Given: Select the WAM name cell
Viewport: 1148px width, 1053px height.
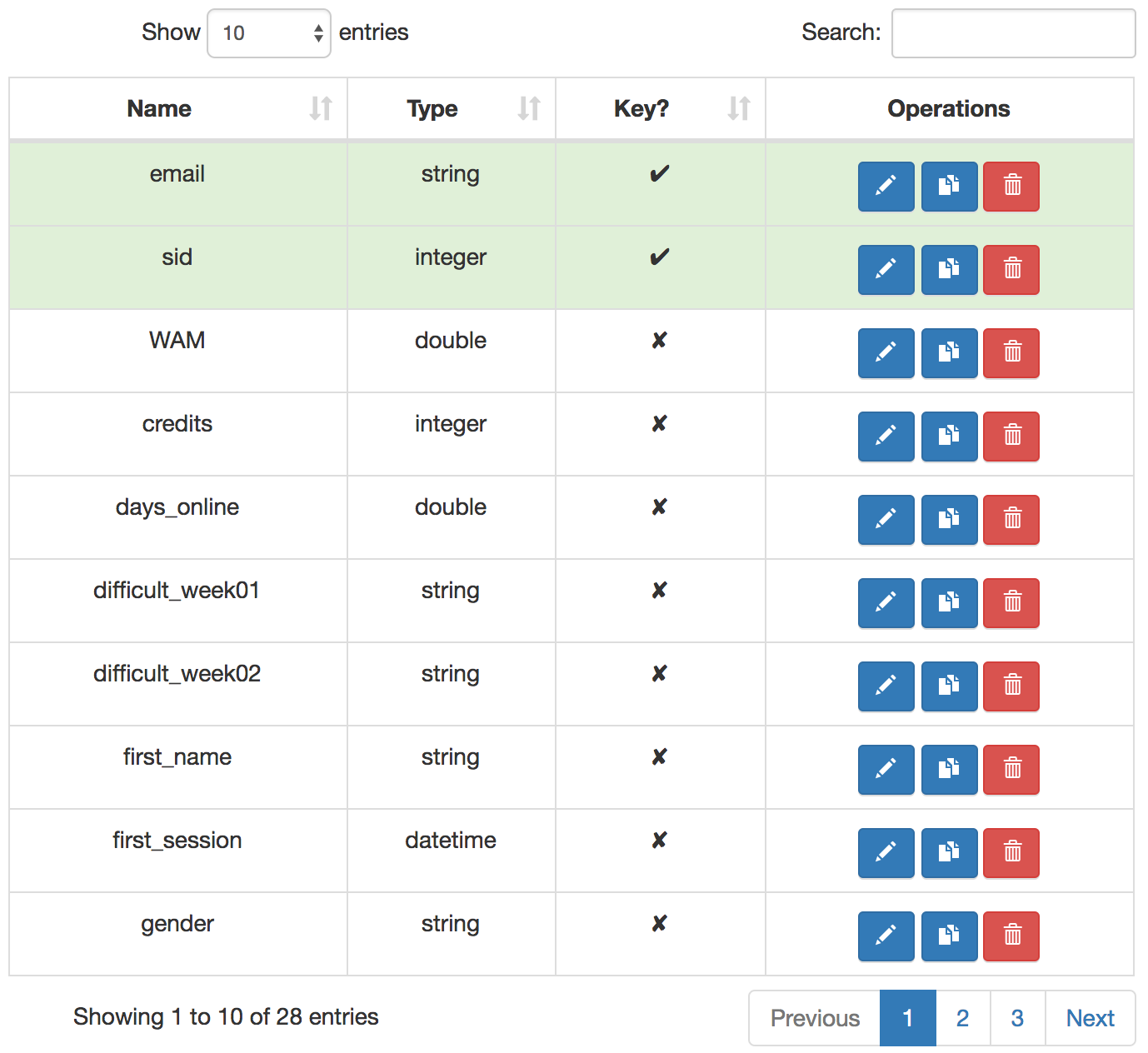Looking at the screenshot, I should pos(178,351).
